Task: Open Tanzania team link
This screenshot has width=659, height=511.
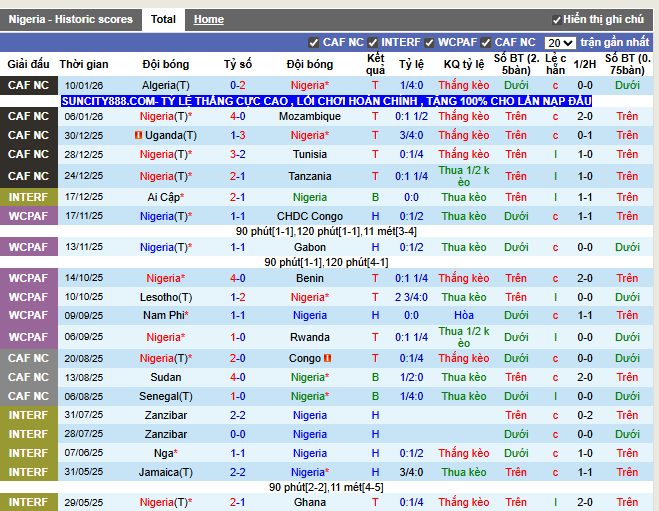Action: pos(310,176)
